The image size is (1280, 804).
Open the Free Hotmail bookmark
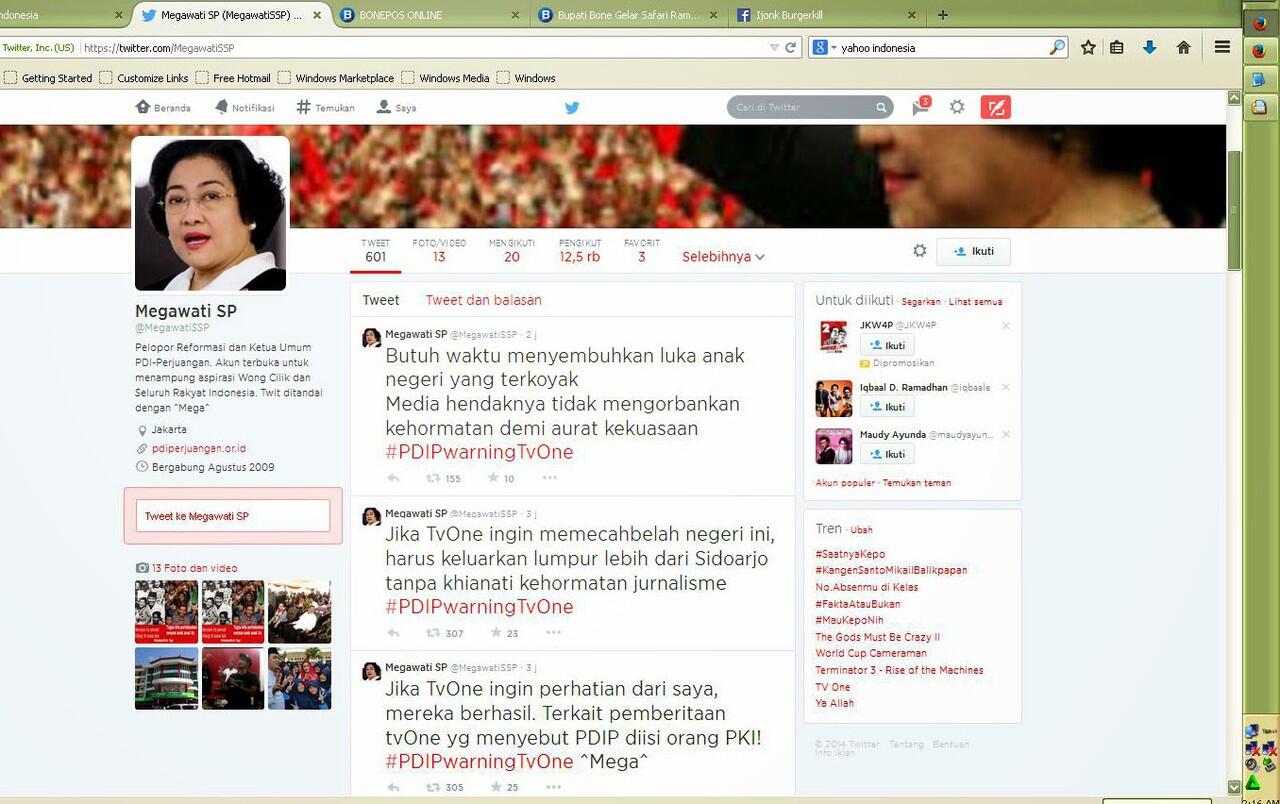pos(233,78)
